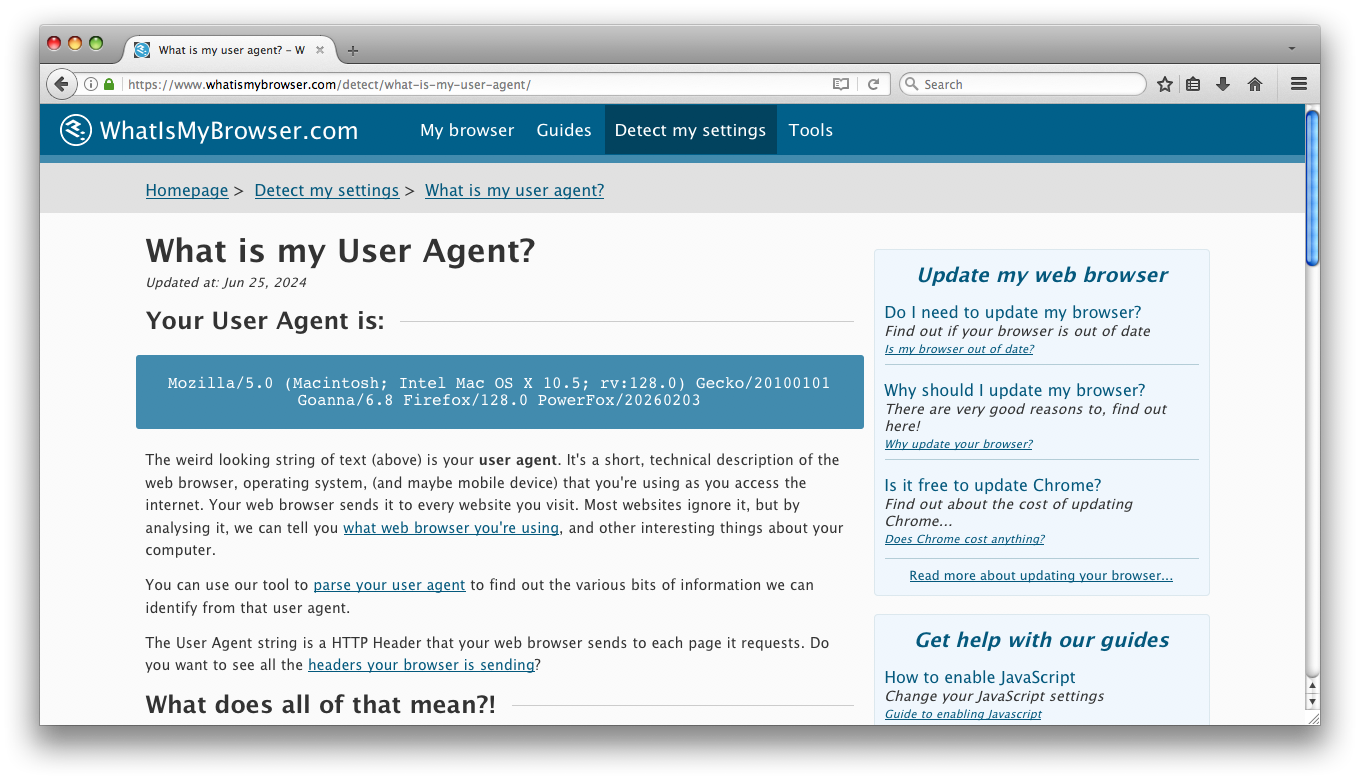The height and width of the screenshot is (780, 1360).
Task: Click the Homepage breadcrumb link
Action: 187,190
